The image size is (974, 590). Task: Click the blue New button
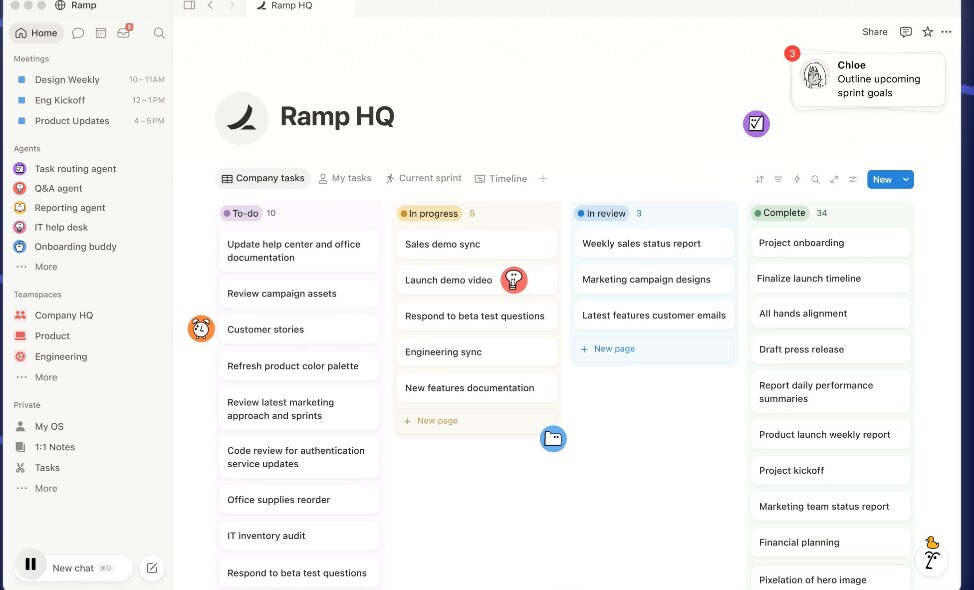[882, 179]
